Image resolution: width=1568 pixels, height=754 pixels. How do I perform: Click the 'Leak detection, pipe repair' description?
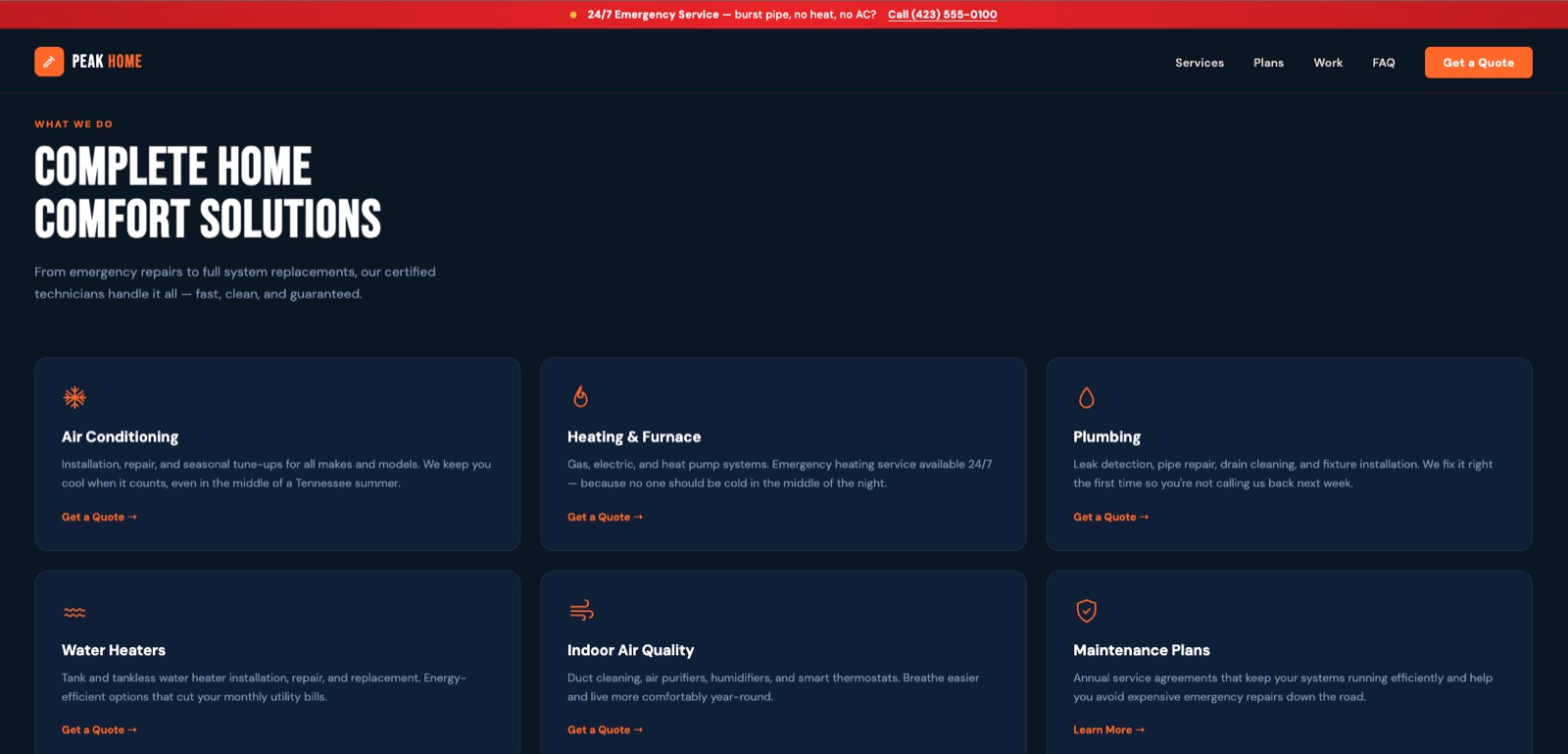click(1283, 474)
